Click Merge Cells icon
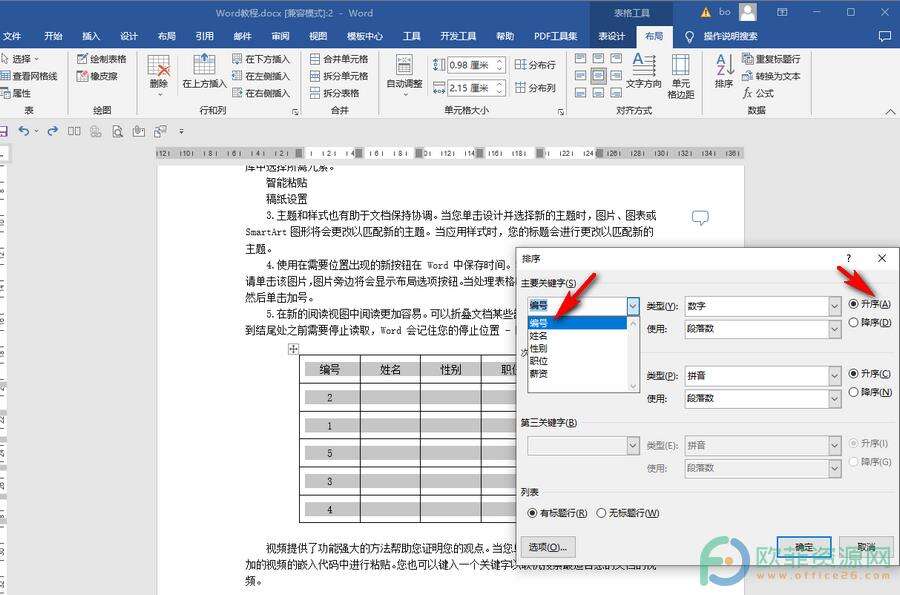Screen dimensions: 900x595 (x=339, y=59)
